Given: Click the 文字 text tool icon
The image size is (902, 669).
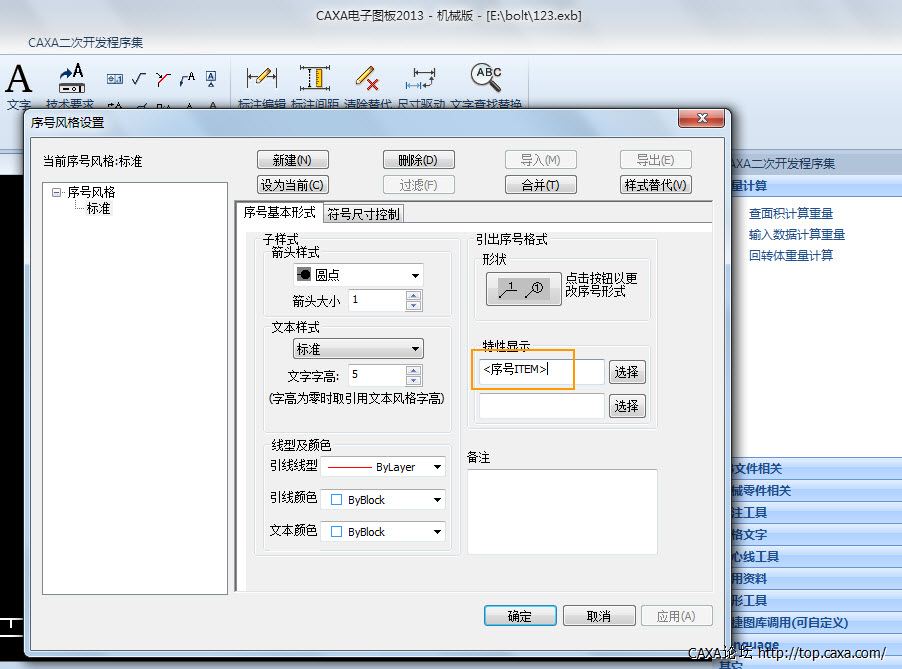Looking at the screenshot, I should click(x=18, y=82).
